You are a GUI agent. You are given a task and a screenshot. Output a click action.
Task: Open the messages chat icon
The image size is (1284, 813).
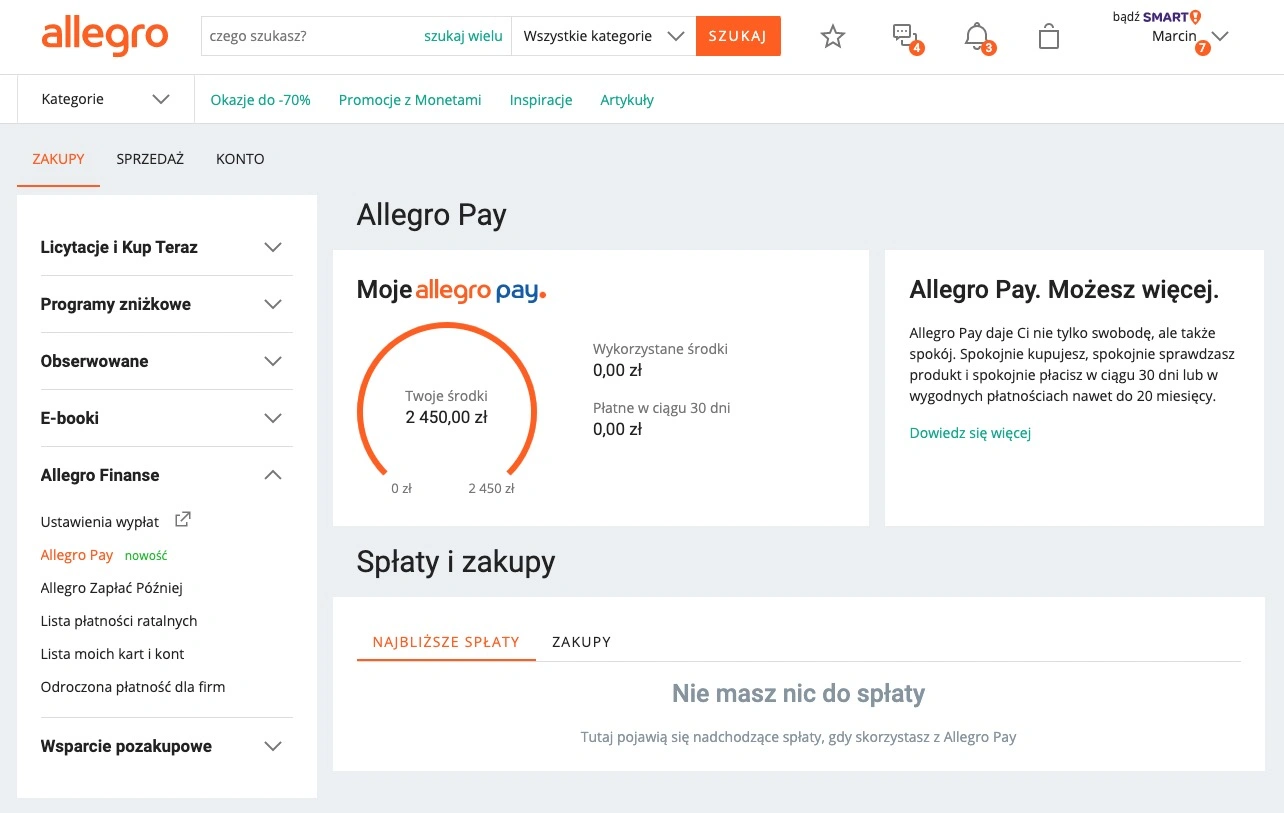pos(906,37)
